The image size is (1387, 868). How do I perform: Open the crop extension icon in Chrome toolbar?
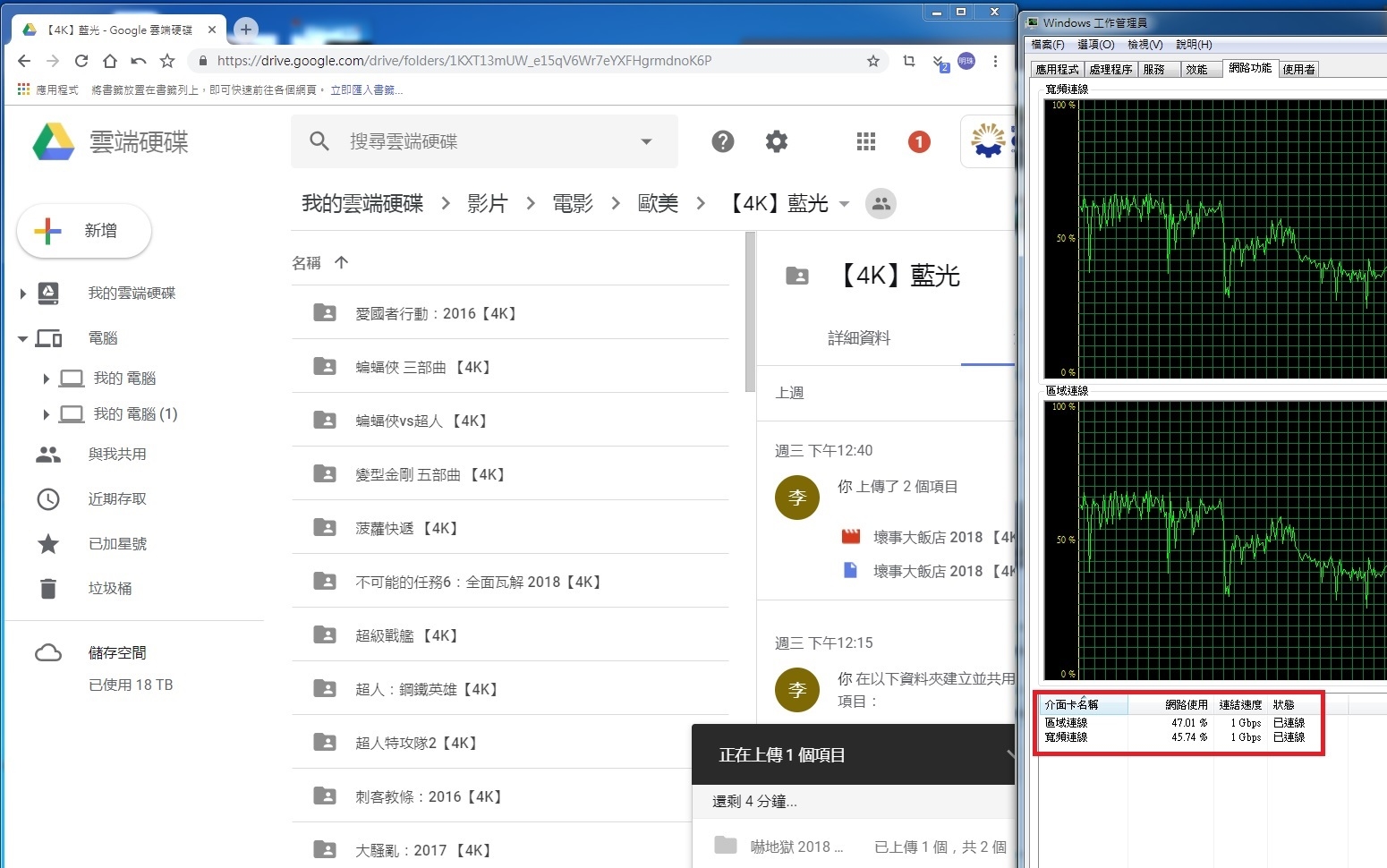coord(909,61)
